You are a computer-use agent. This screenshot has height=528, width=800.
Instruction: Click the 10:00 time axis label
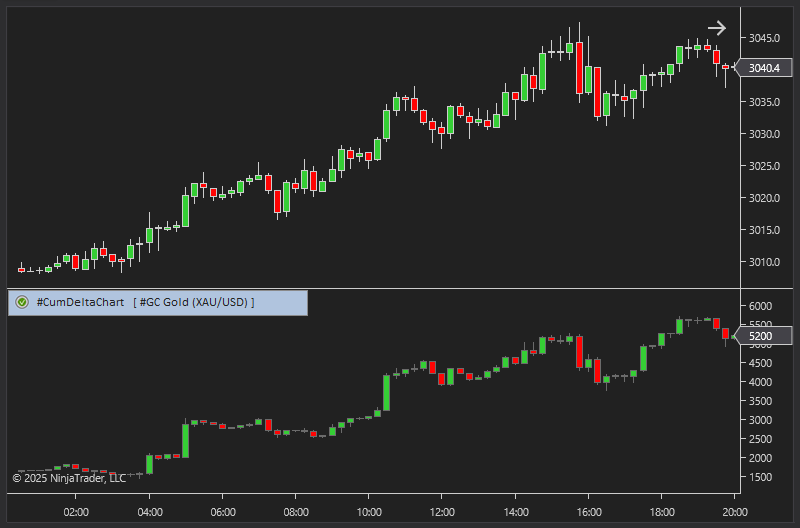point(368,511)
